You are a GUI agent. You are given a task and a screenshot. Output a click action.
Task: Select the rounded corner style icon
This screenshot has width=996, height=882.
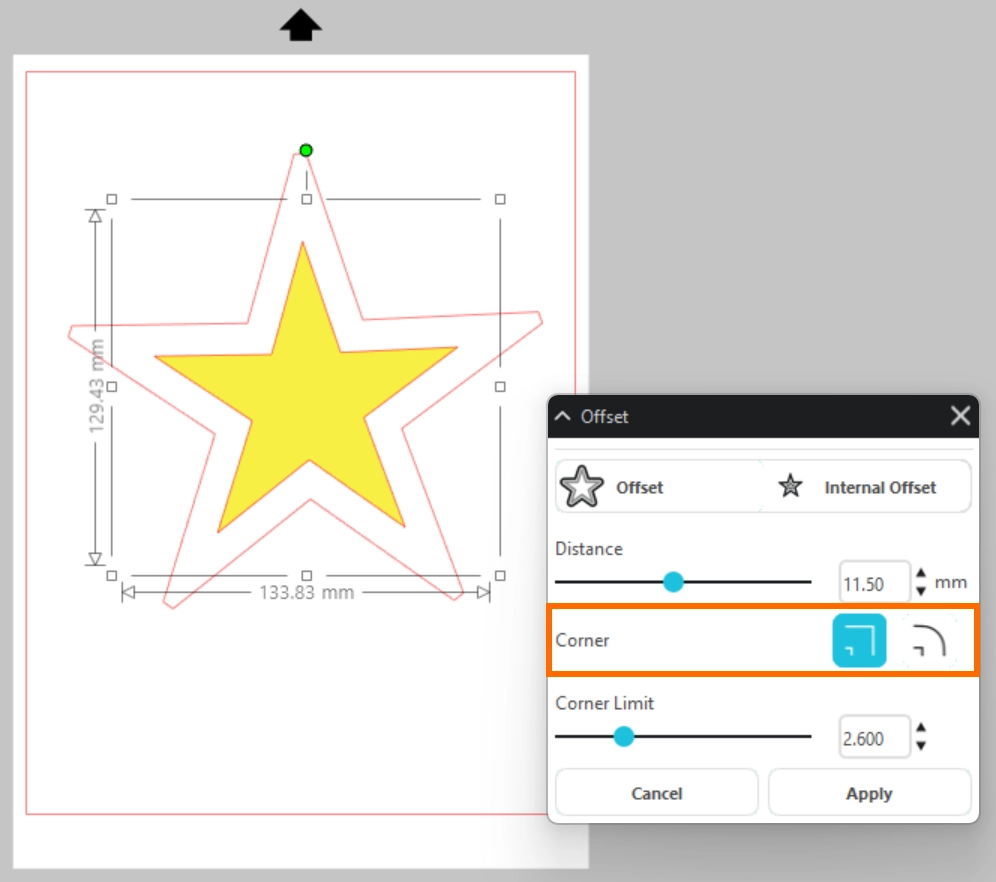pyautogui.click(x=930, y=640)
